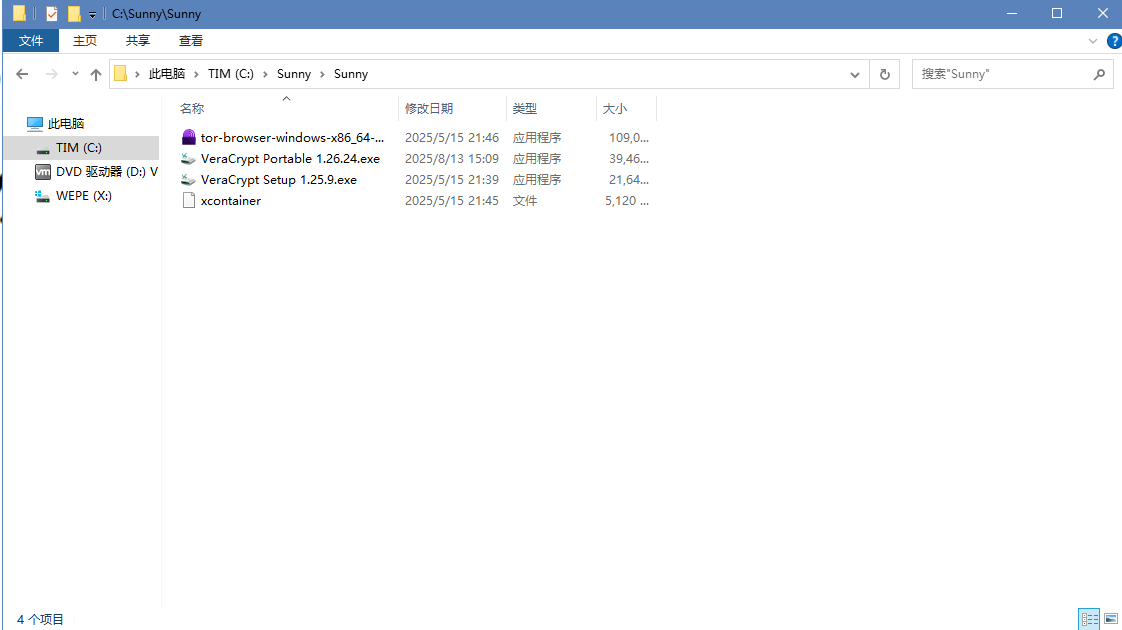Click the folder icon in the title bar

(19, 14)
